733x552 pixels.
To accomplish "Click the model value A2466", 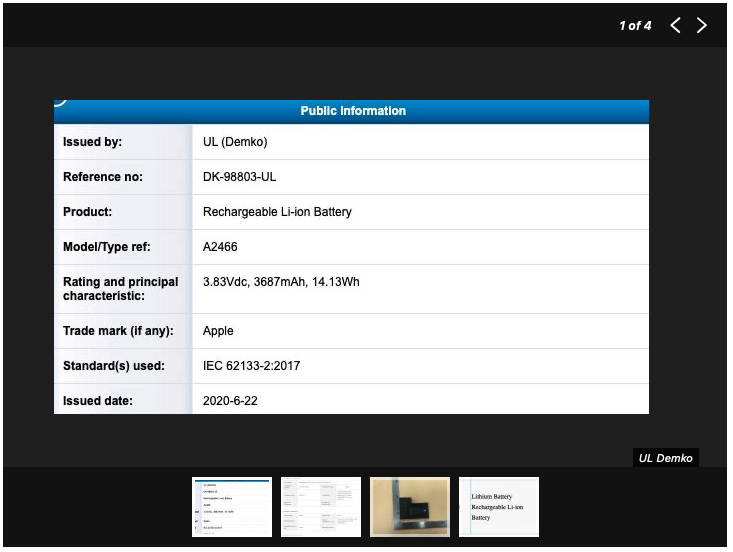I will [x=220, y=247].
